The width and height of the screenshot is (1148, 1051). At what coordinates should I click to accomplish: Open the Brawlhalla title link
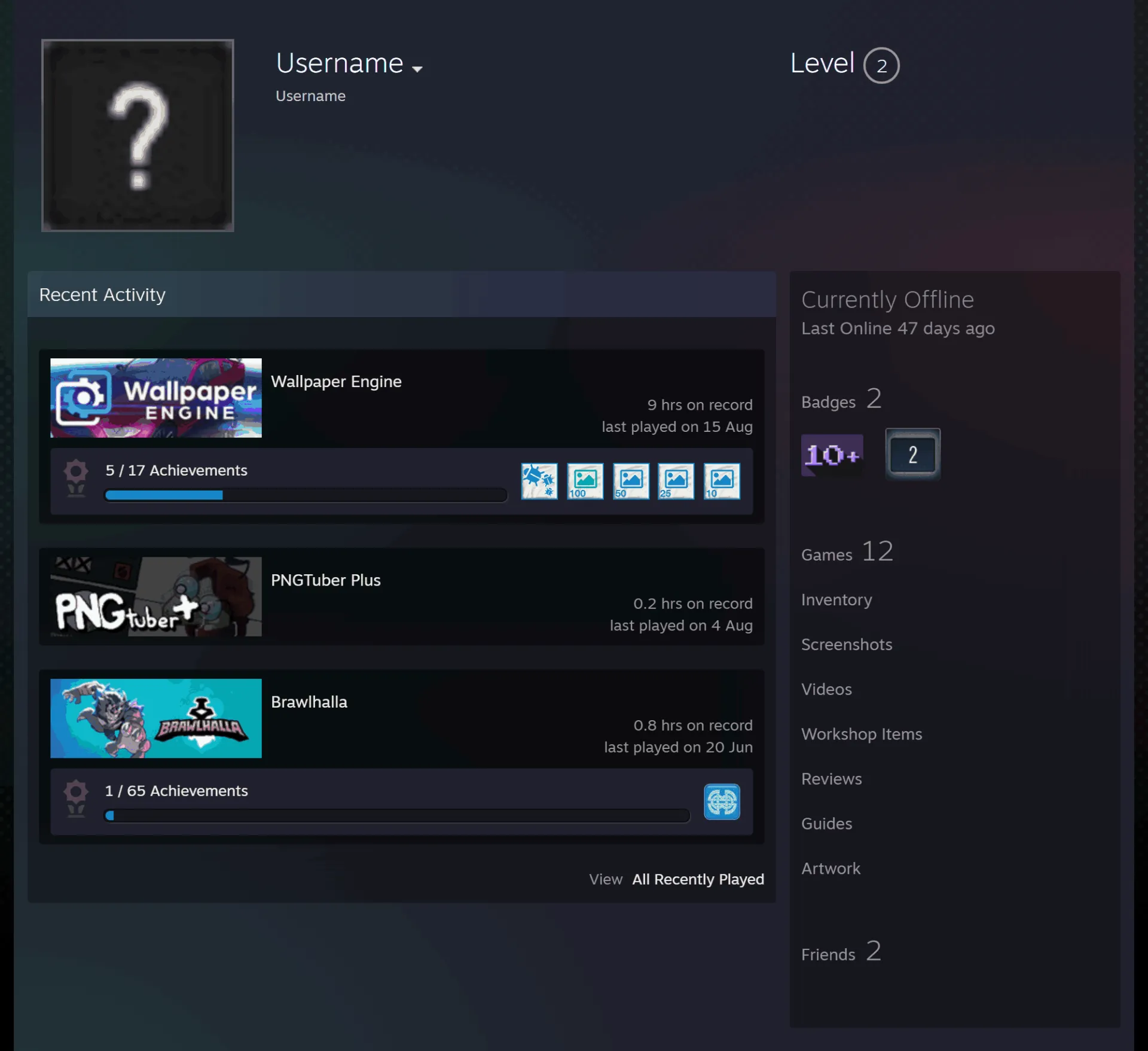309,702
